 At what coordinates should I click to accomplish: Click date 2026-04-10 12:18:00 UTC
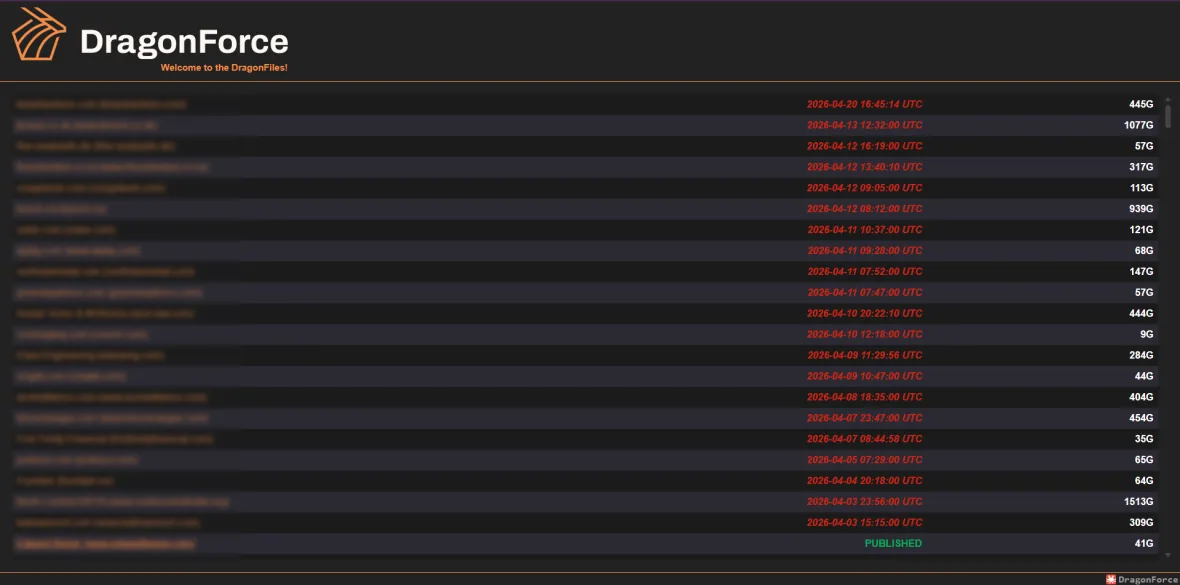pyautogui.click(x=865, y=334)
